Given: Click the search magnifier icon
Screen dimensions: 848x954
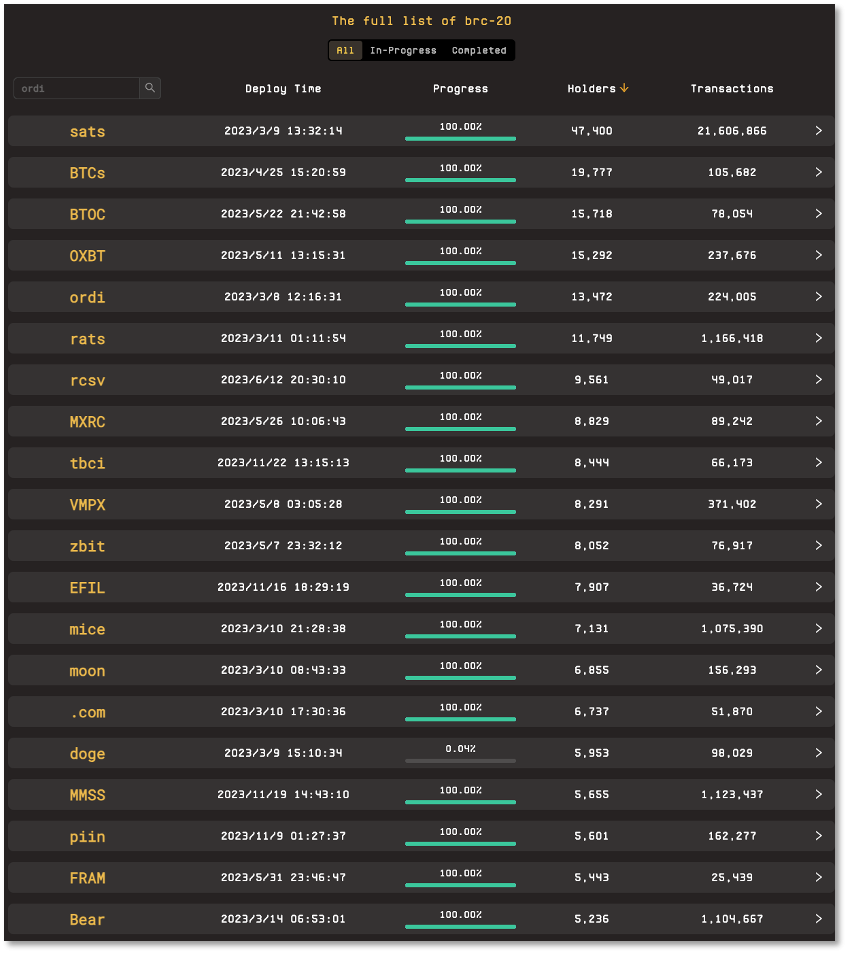Looking at the screenshot, I should (150, 88).
